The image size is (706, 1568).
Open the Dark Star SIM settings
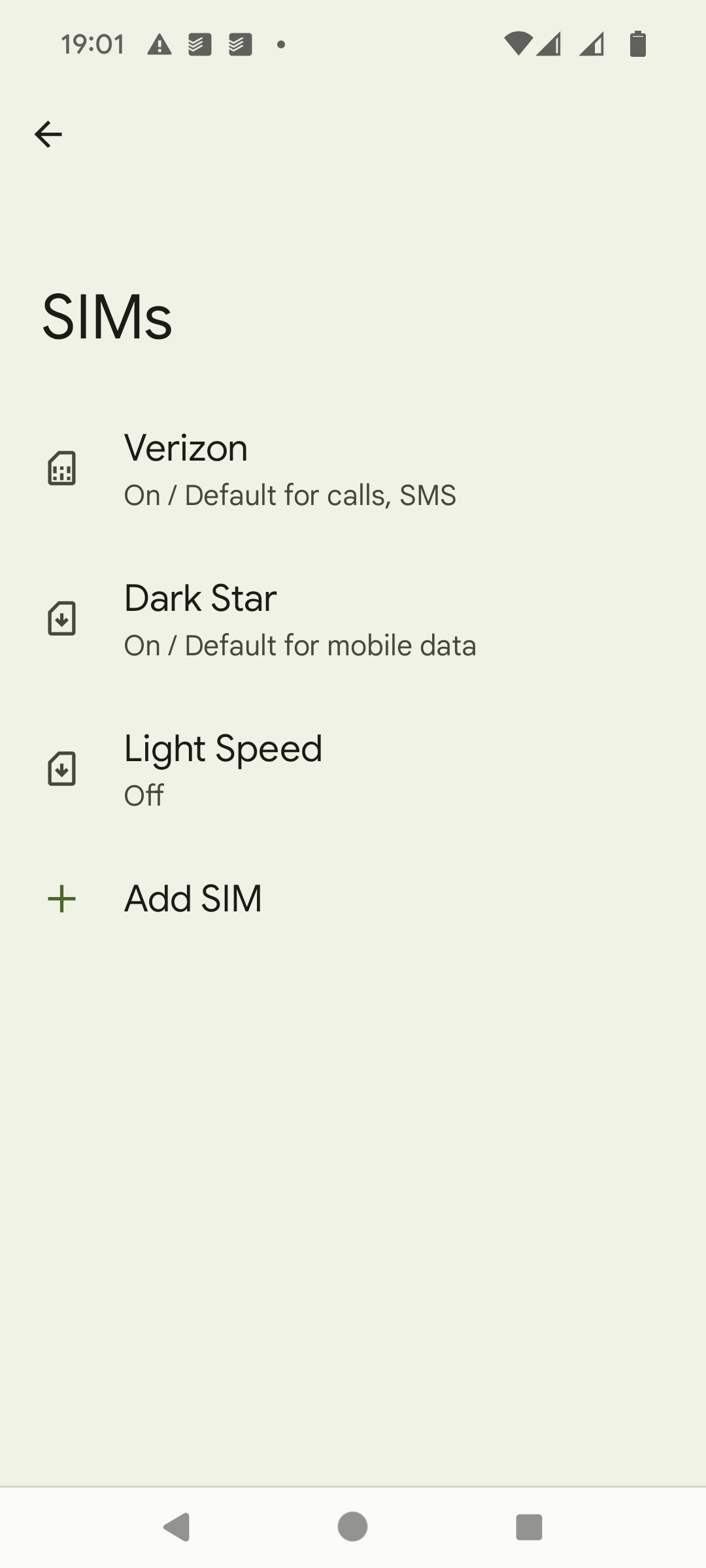tap(200, 599)
